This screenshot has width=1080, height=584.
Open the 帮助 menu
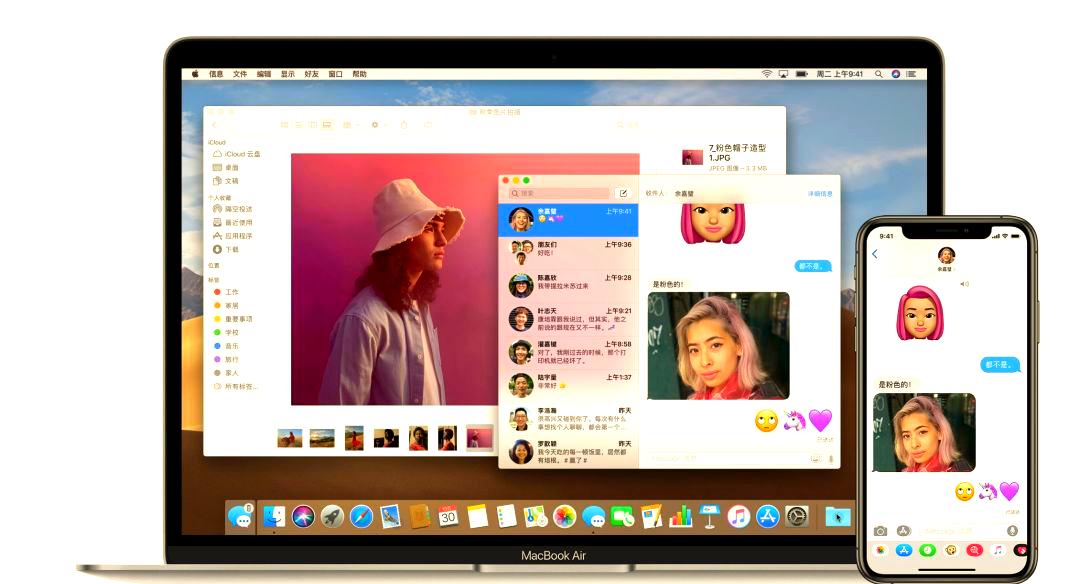360,74
